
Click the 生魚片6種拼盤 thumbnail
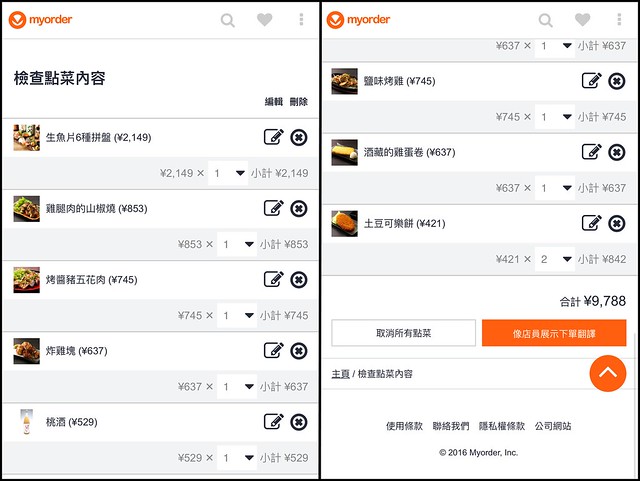pyautogui.click(x=27, y=137)
